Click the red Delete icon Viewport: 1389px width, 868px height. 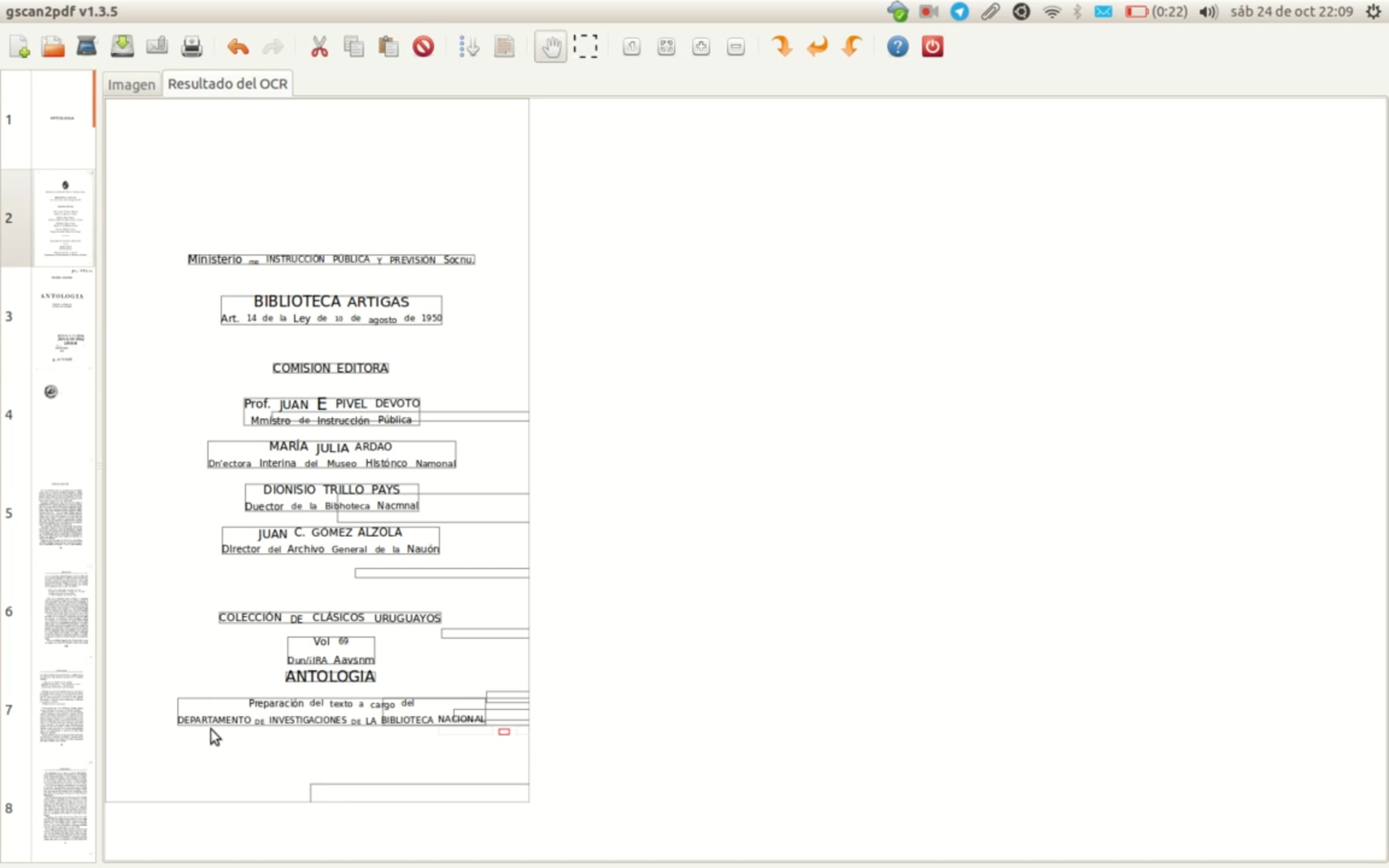pyautogui.click(x=423, y=46)
